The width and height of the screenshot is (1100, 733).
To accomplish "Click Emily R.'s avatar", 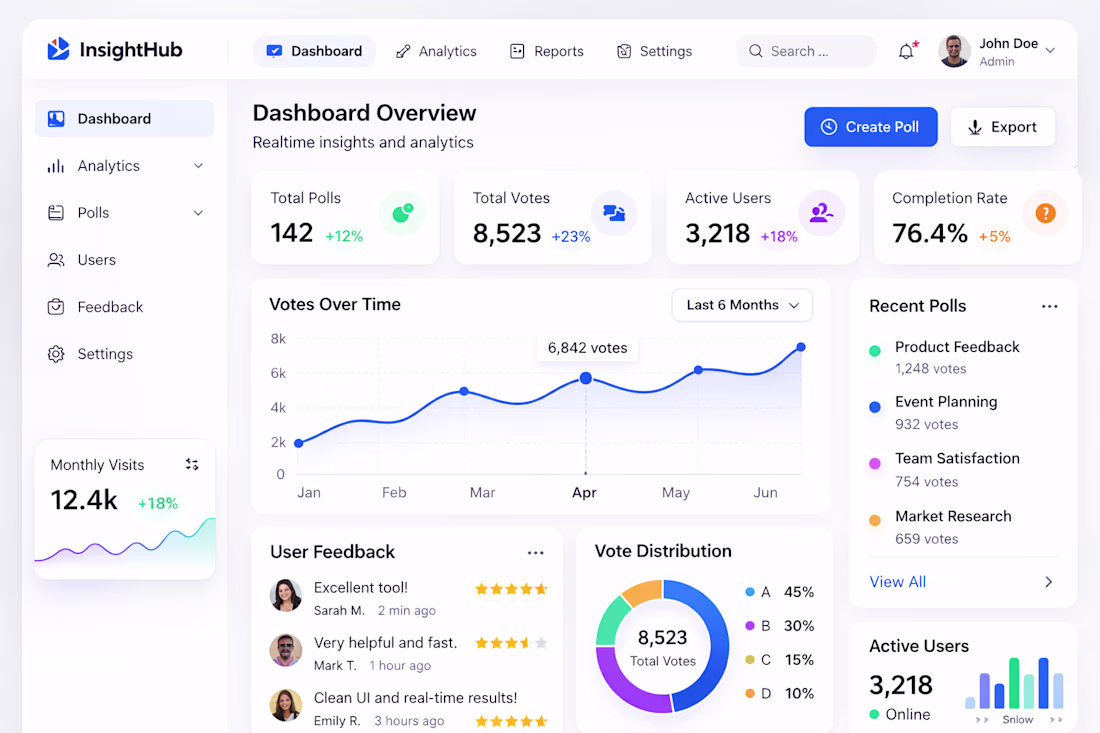I will click(286, 705).
